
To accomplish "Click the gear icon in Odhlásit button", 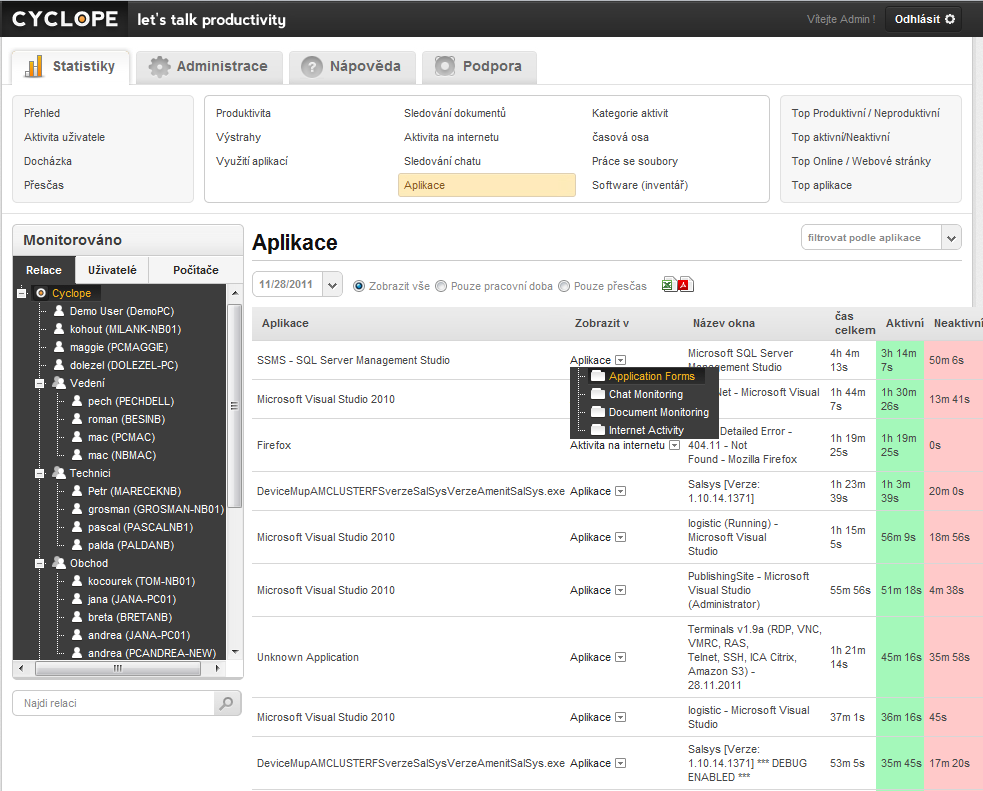I will 950,19.
